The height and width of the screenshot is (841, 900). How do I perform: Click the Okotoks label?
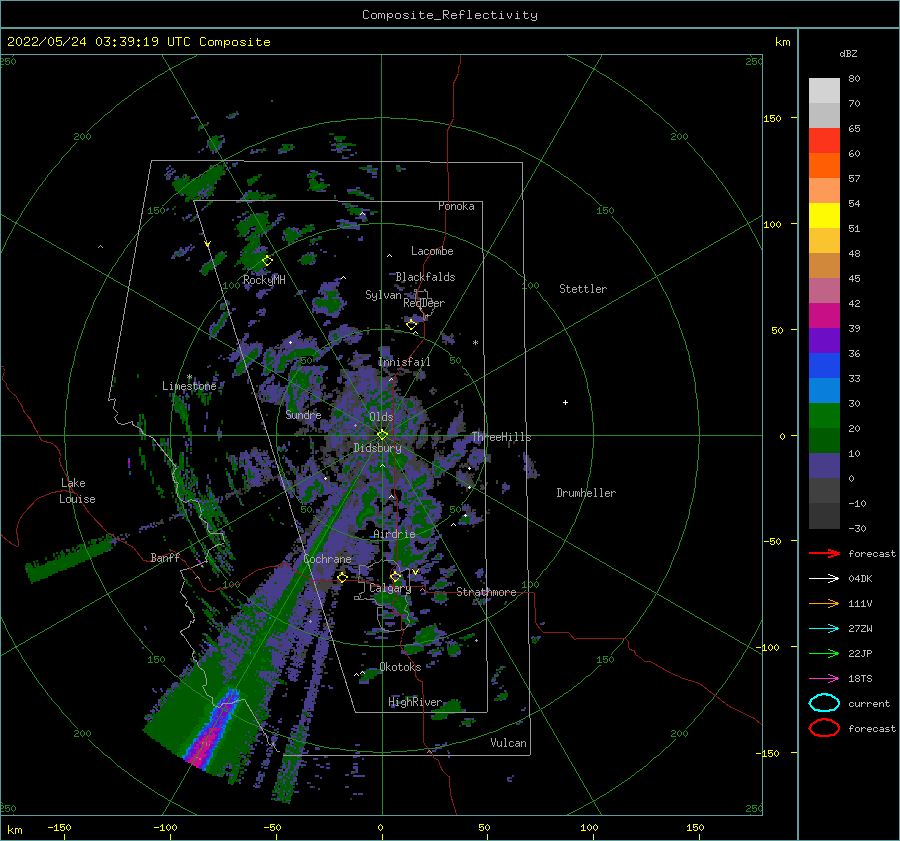400,667
